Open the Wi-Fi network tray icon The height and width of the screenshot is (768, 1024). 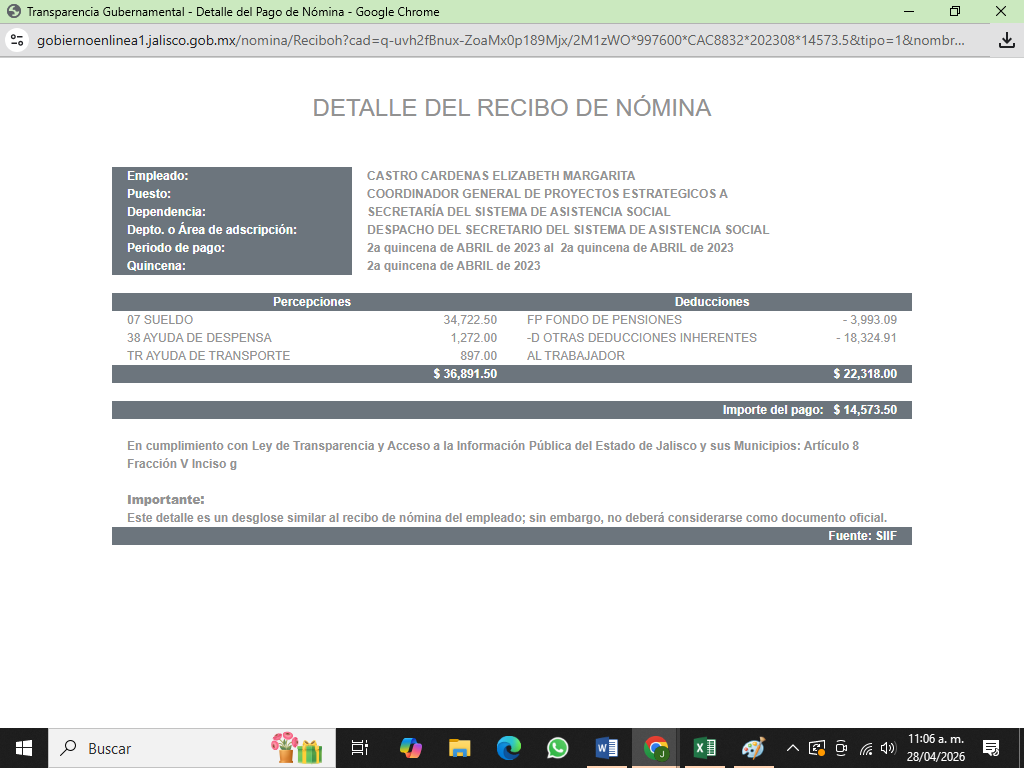pos(866,748)
